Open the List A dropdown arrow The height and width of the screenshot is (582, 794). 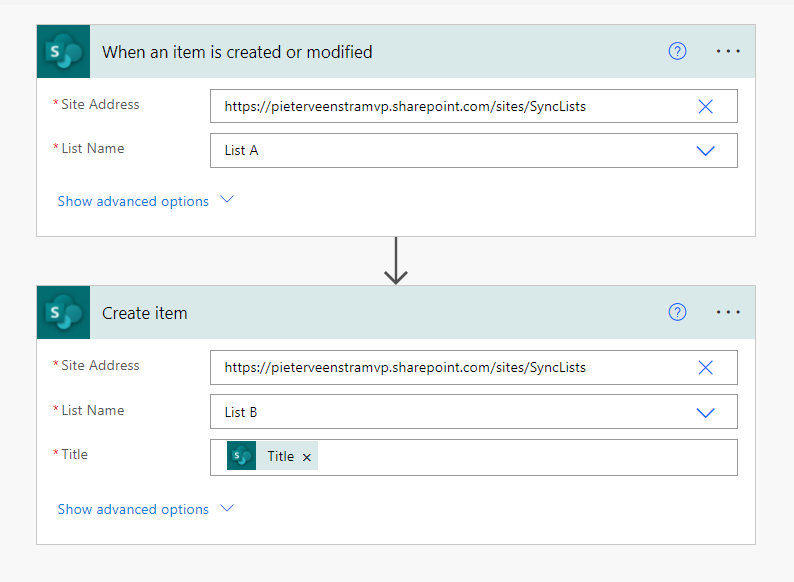[705, 151]
